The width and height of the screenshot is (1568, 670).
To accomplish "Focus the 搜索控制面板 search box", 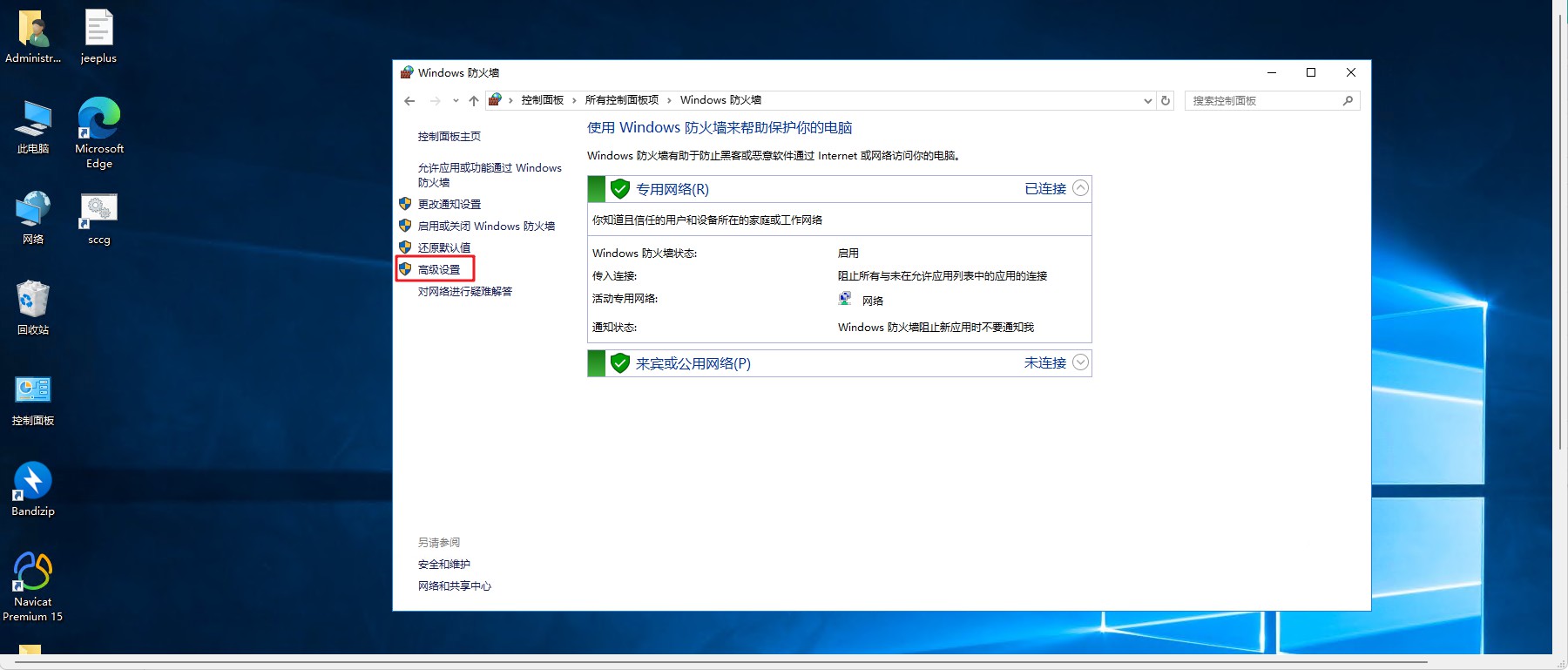I will 1272,101.
